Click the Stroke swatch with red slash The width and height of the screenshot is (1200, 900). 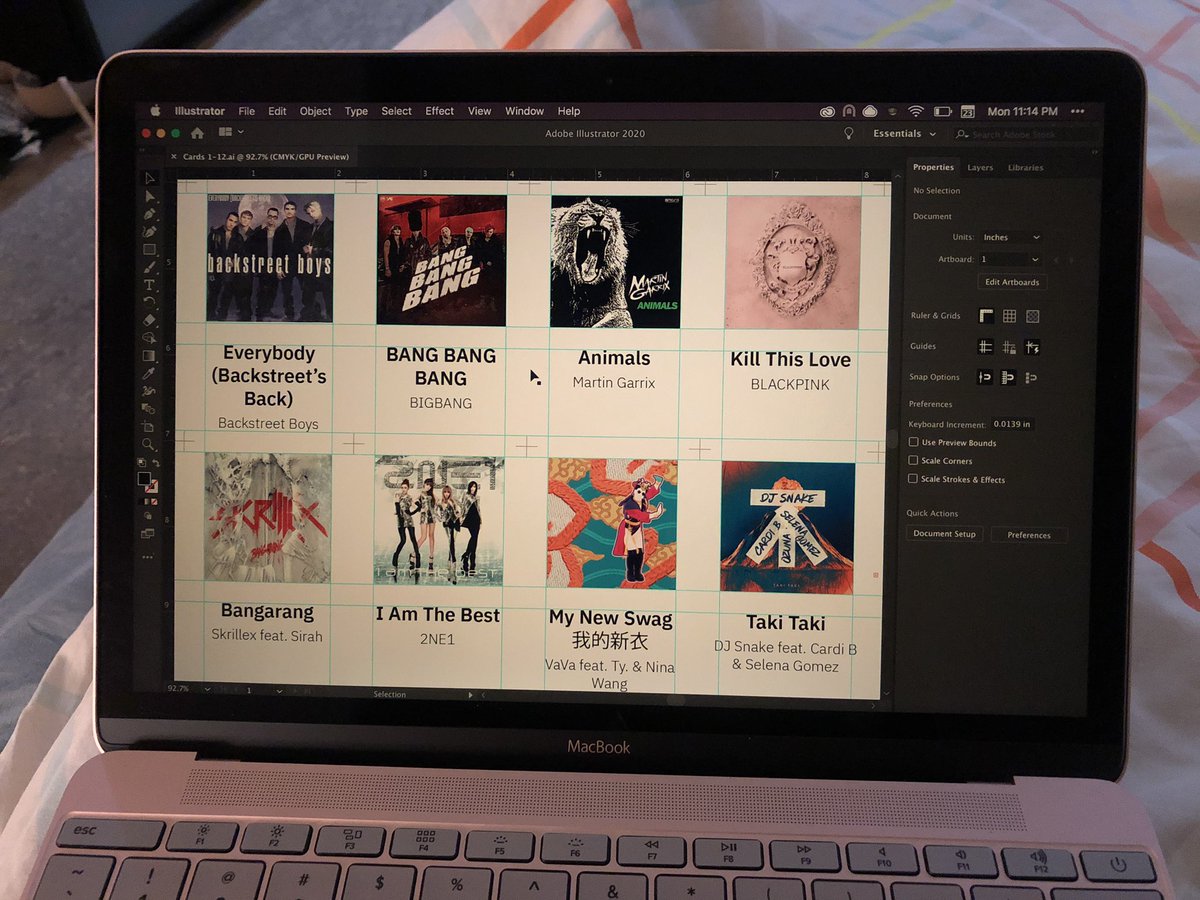[x=153, y=487]
